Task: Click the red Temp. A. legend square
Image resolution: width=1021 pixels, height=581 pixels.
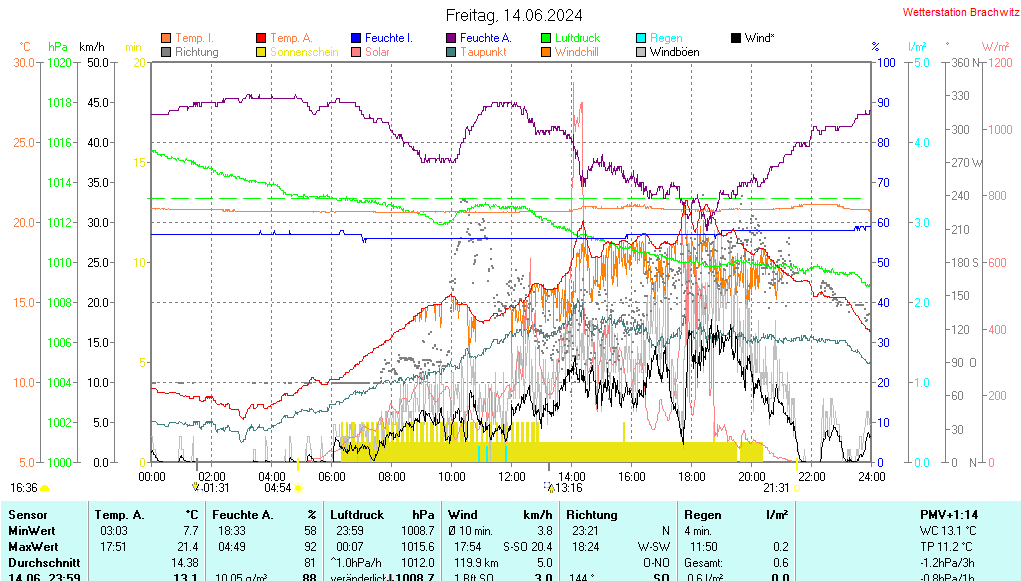Action: [262, 38]
